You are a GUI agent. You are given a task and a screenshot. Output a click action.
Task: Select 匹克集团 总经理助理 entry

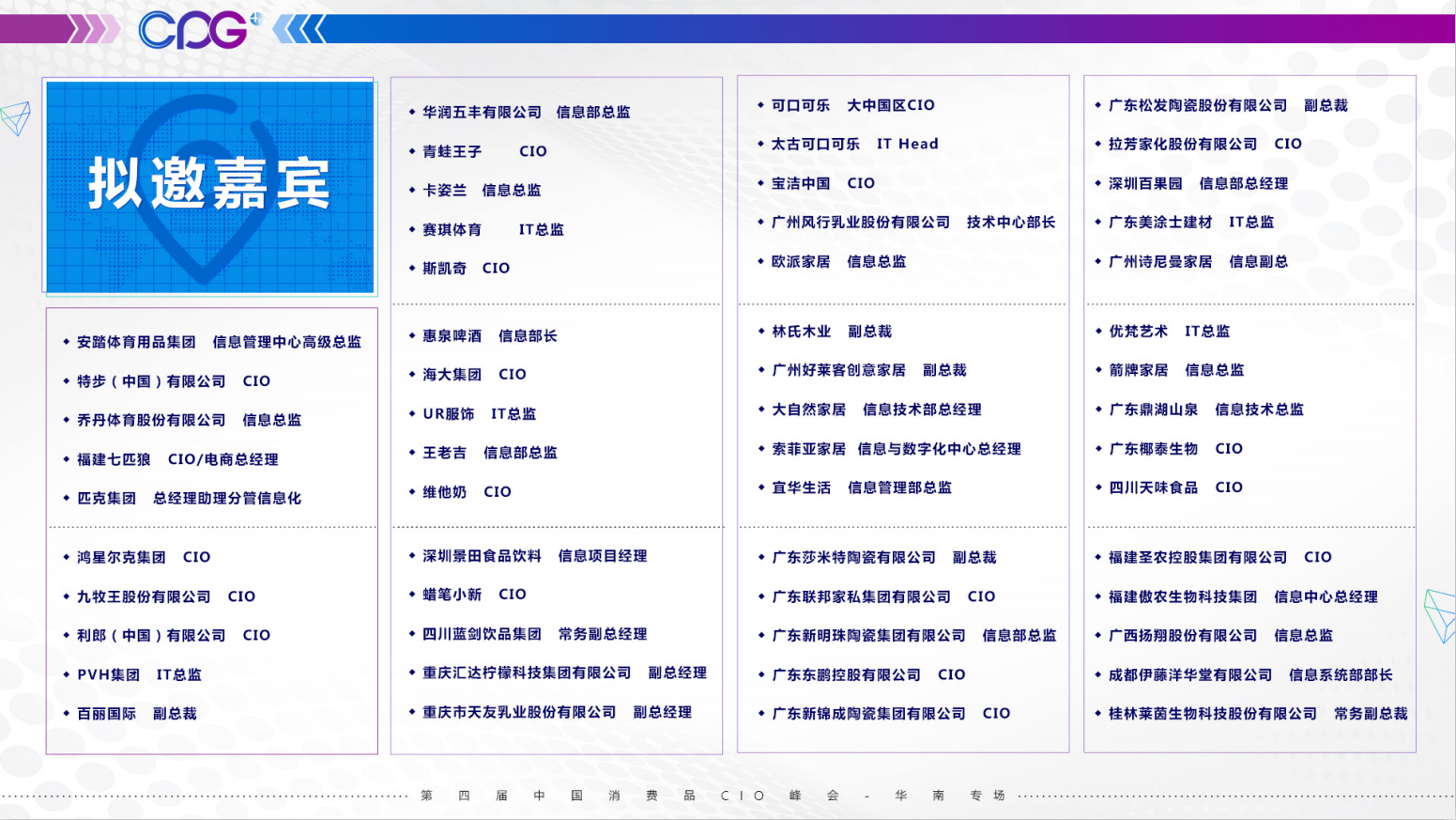point(189,498)
